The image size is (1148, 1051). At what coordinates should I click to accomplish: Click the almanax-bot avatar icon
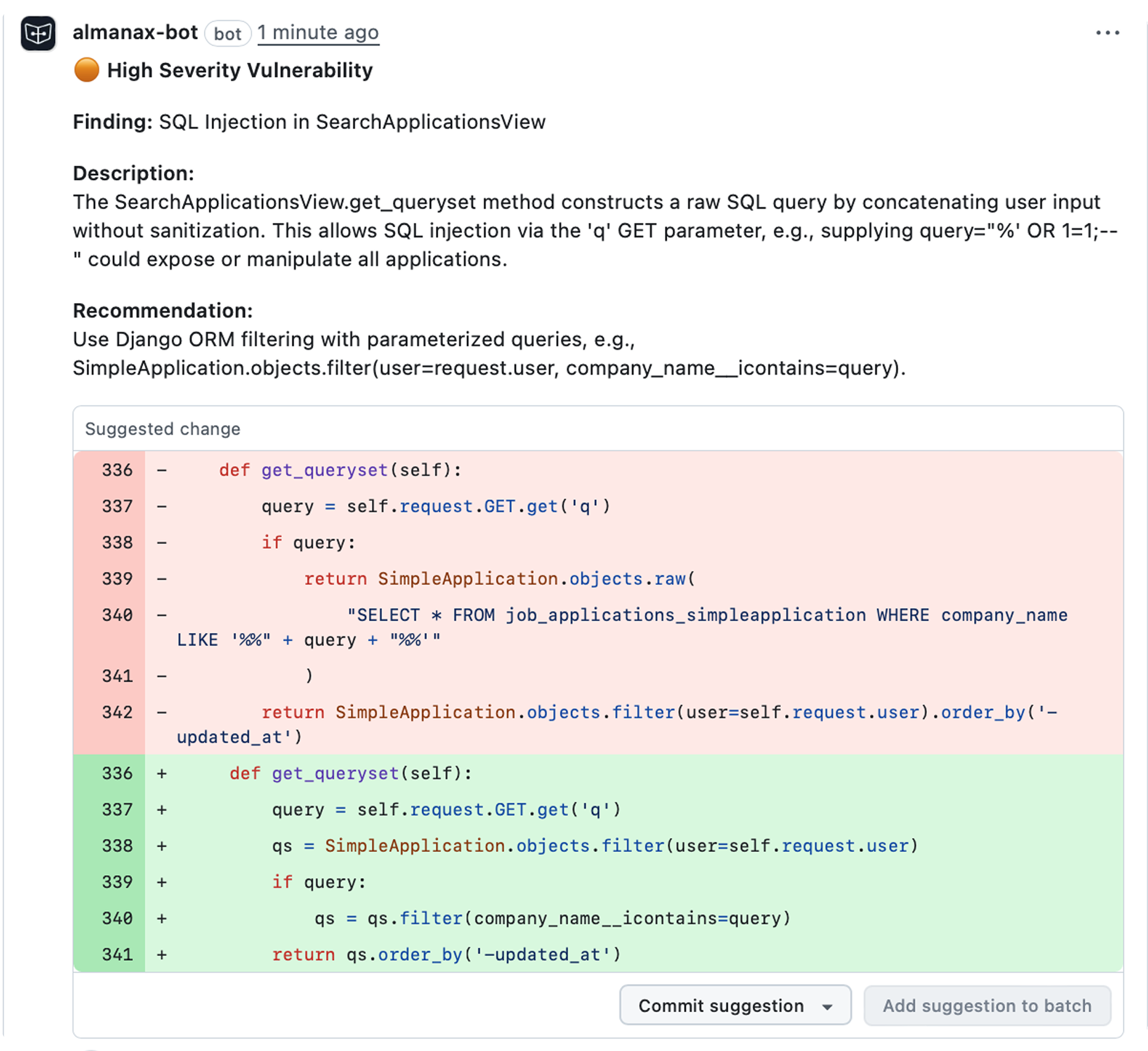pos(38,33)
